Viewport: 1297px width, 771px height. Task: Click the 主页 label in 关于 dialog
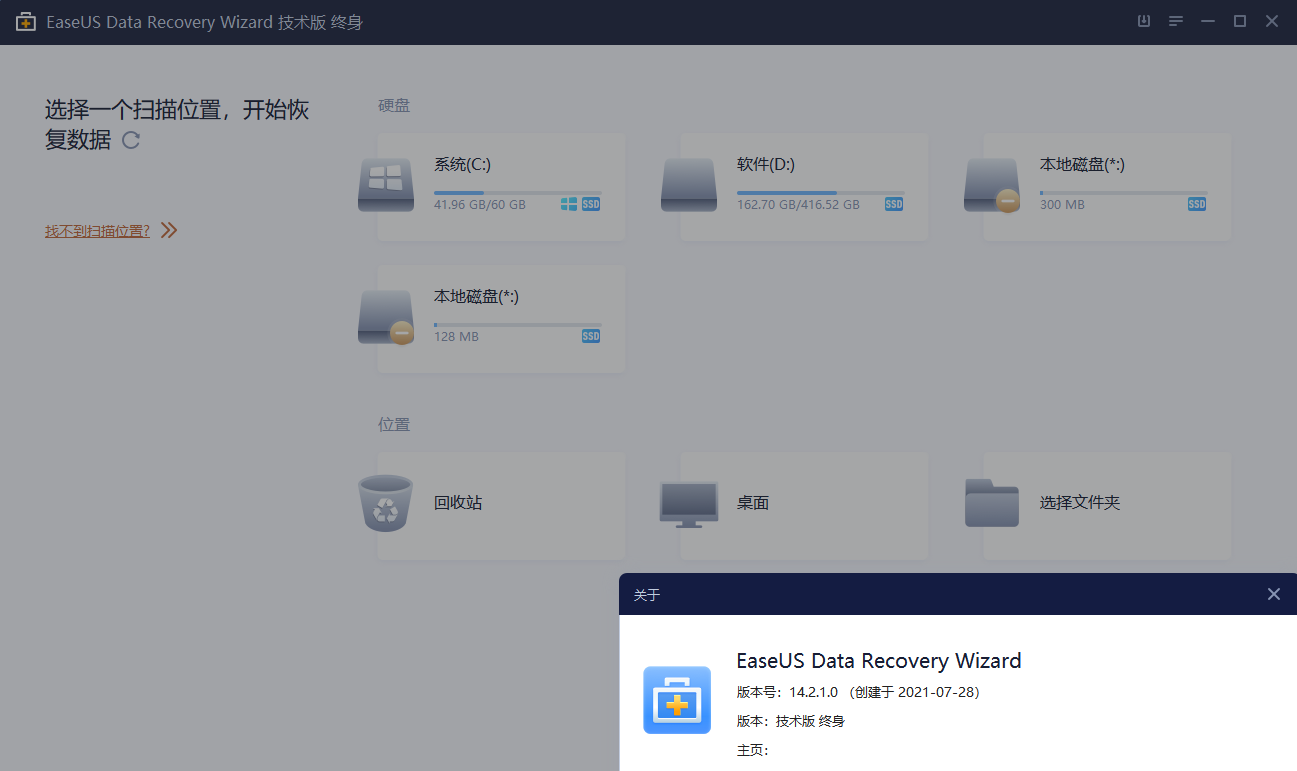(x=752, y=750)
